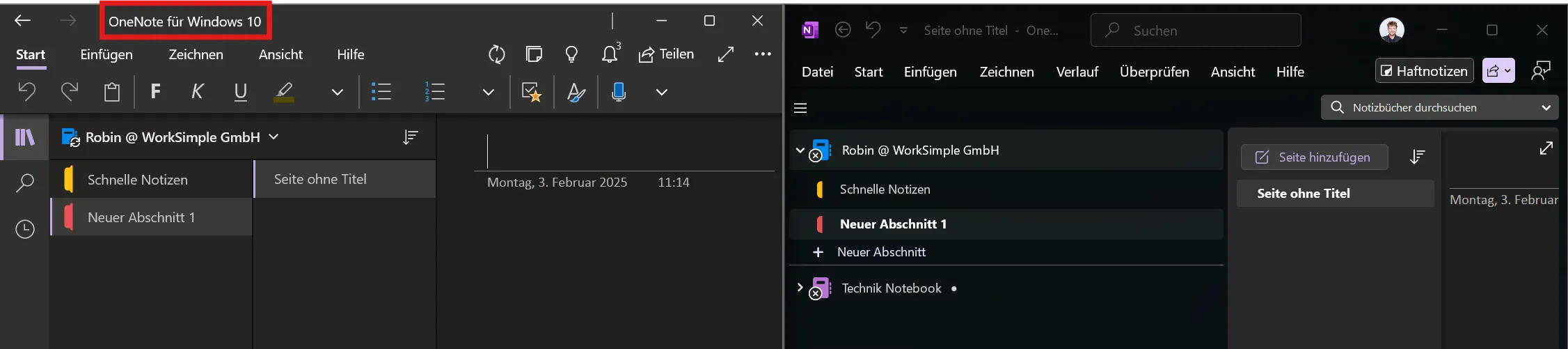Click the feedback person icon
1568x349 pixels.
[1541, 71]
